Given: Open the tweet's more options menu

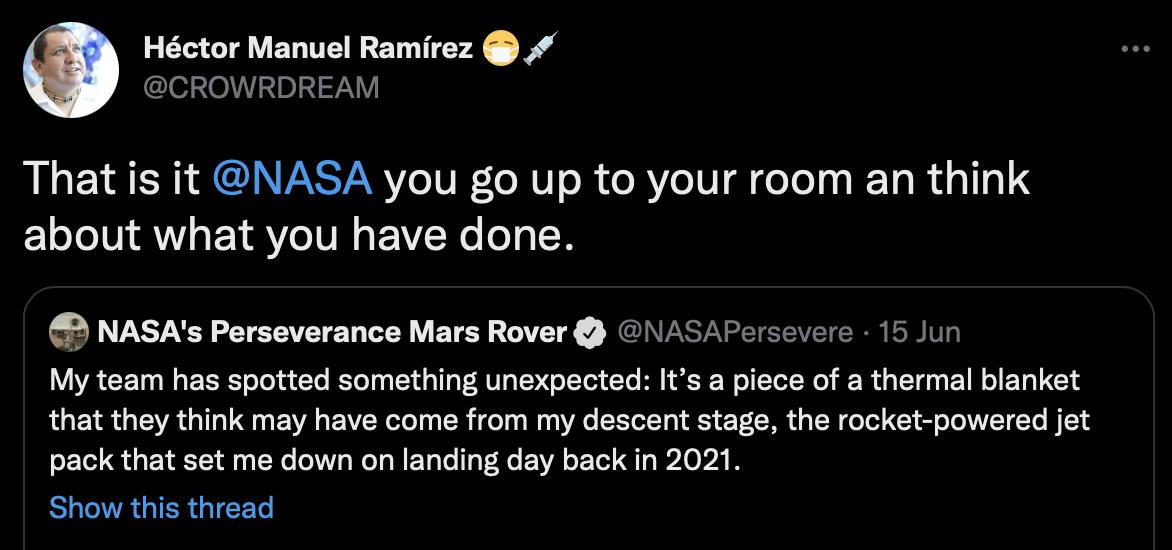Looking at the screenshot, I should coord(1135,48).
